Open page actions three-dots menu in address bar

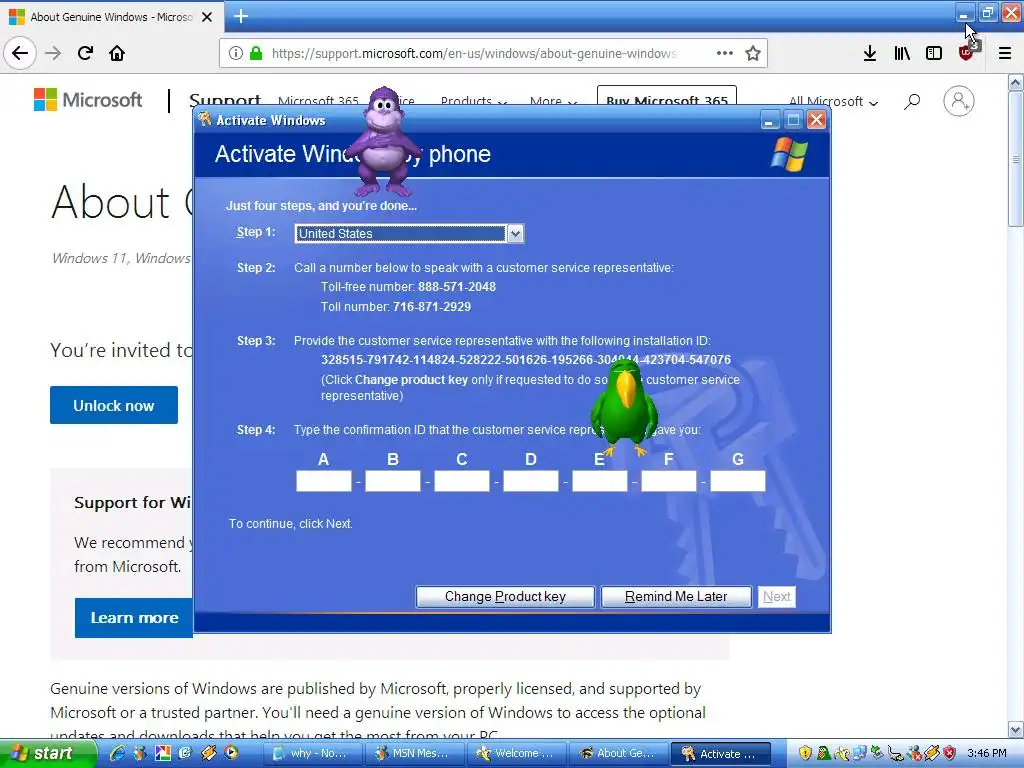(x=725, y=53)
